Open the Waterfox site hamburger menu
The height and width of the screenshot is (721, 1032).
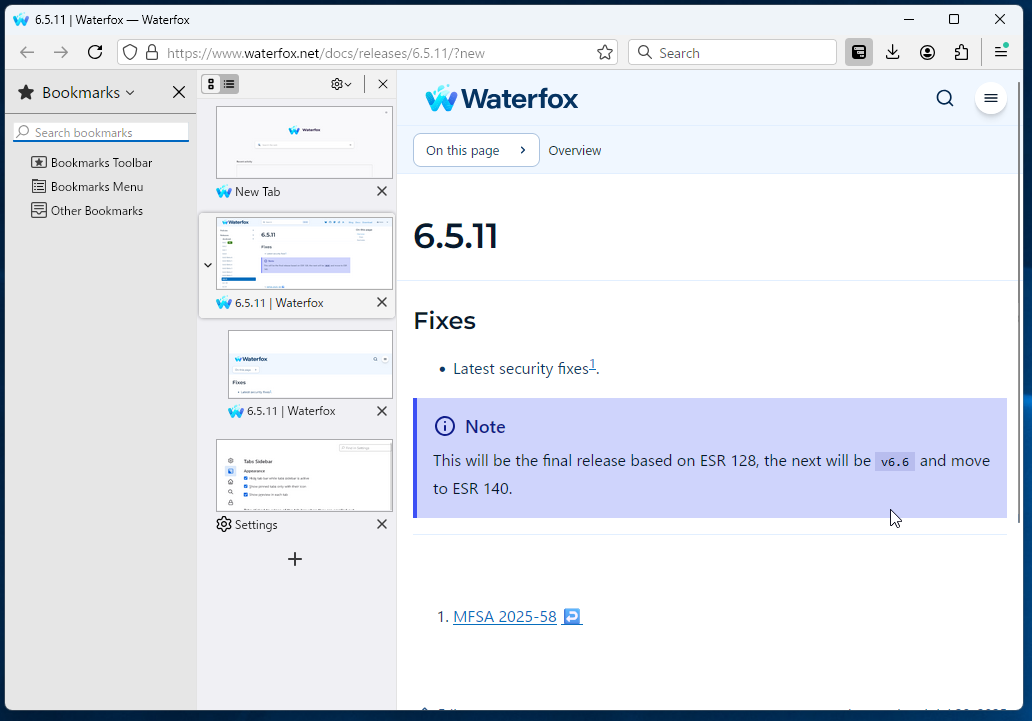click(x=990, y=98)
